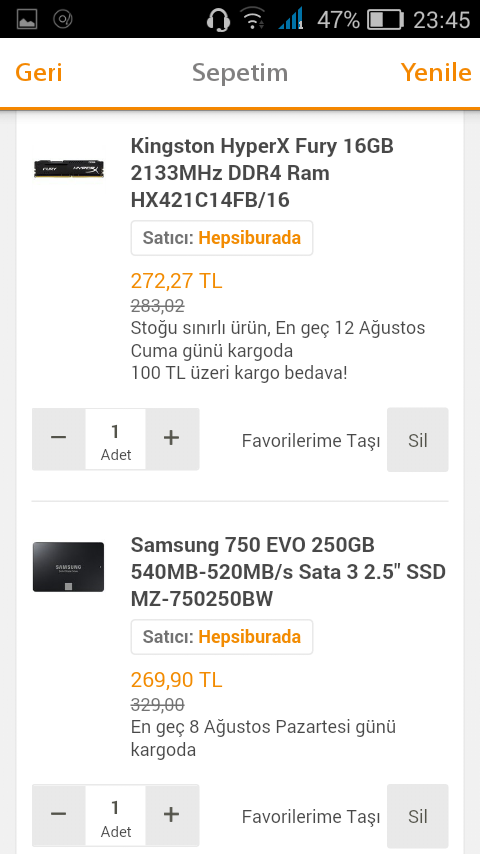Decrease Kingston RAM quantity with minus
480x854 pixels.
click(x=58, y=439)
